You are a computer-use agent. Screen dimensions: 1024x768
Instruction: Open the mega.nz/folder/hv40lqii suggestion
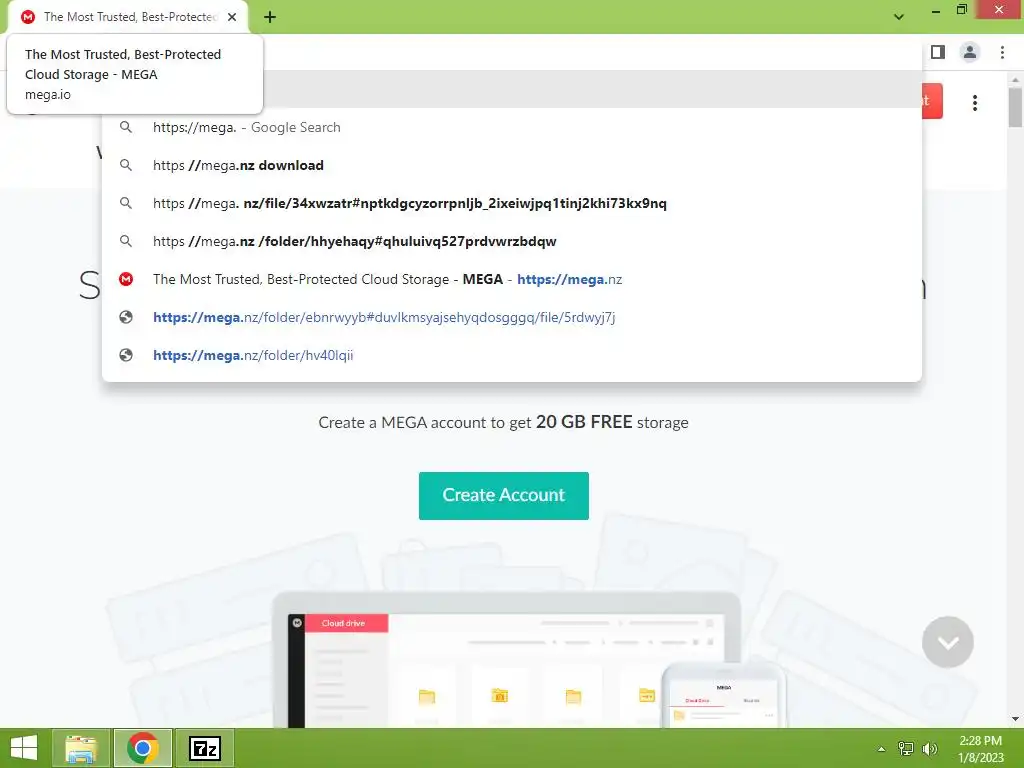512,355
